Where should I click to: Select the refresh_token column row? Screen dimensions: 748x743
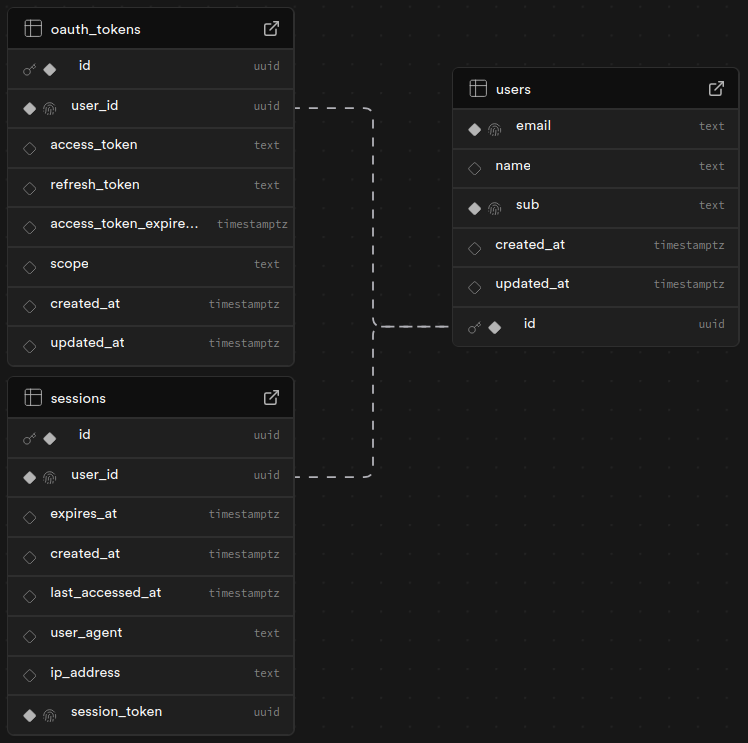(x=150, y=185)
